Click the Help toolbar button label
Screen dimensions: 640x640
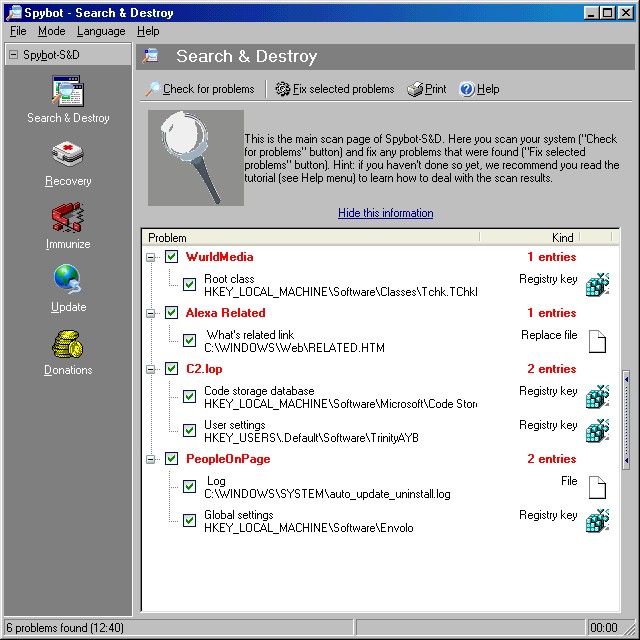pos(488,89)
